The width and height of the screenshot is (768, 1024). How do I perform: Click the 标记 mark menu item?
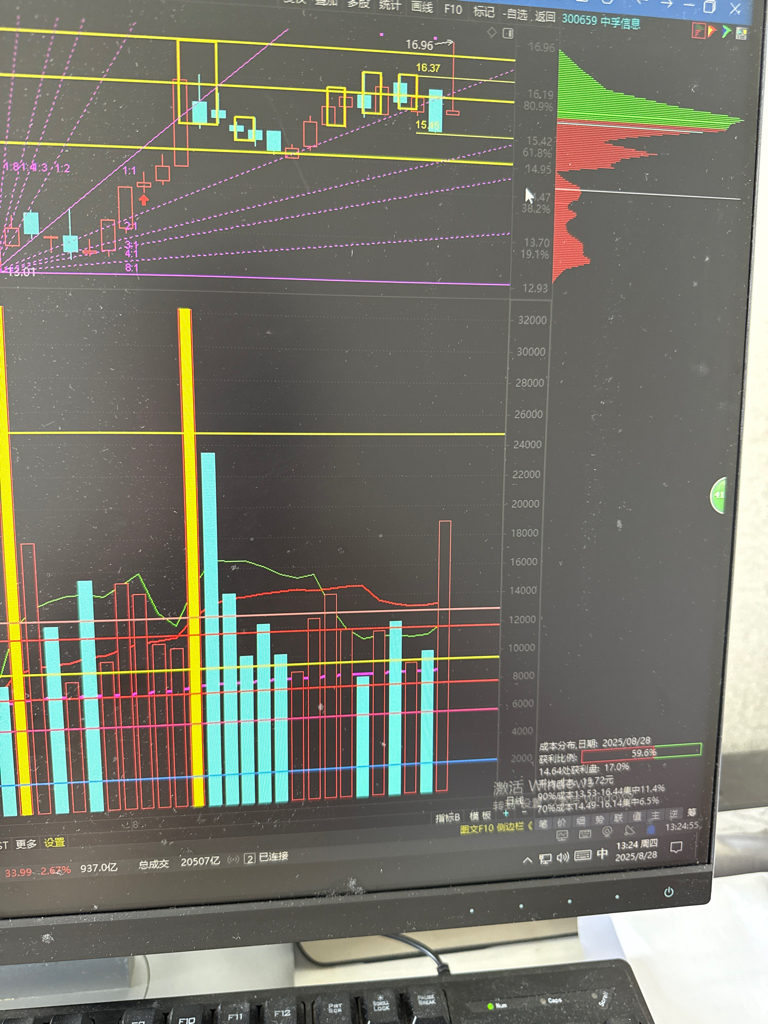pyautogui.click(x=483, y=12)
